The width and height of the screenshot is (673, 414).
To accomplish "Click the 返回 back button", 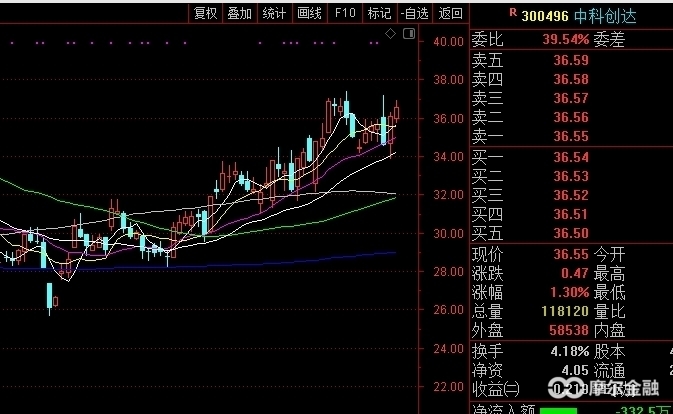I will [450, 13].
